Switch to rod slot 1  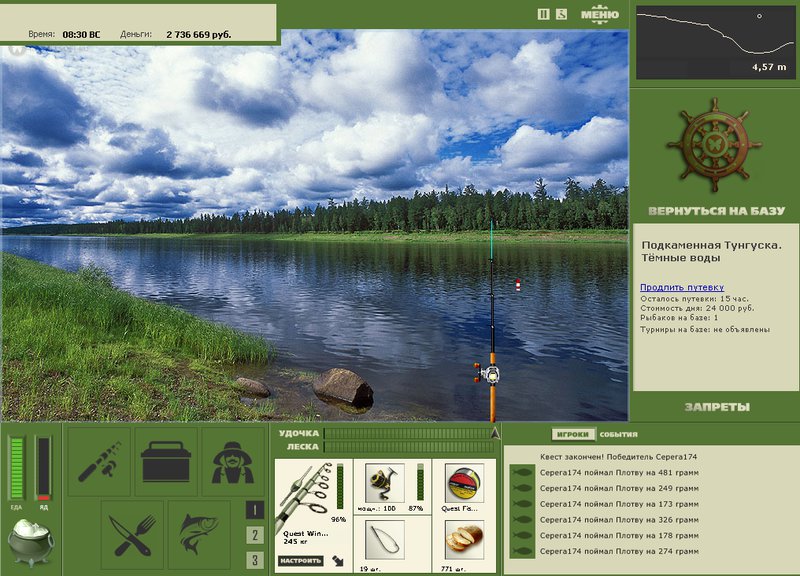click(x=255, y=510)
